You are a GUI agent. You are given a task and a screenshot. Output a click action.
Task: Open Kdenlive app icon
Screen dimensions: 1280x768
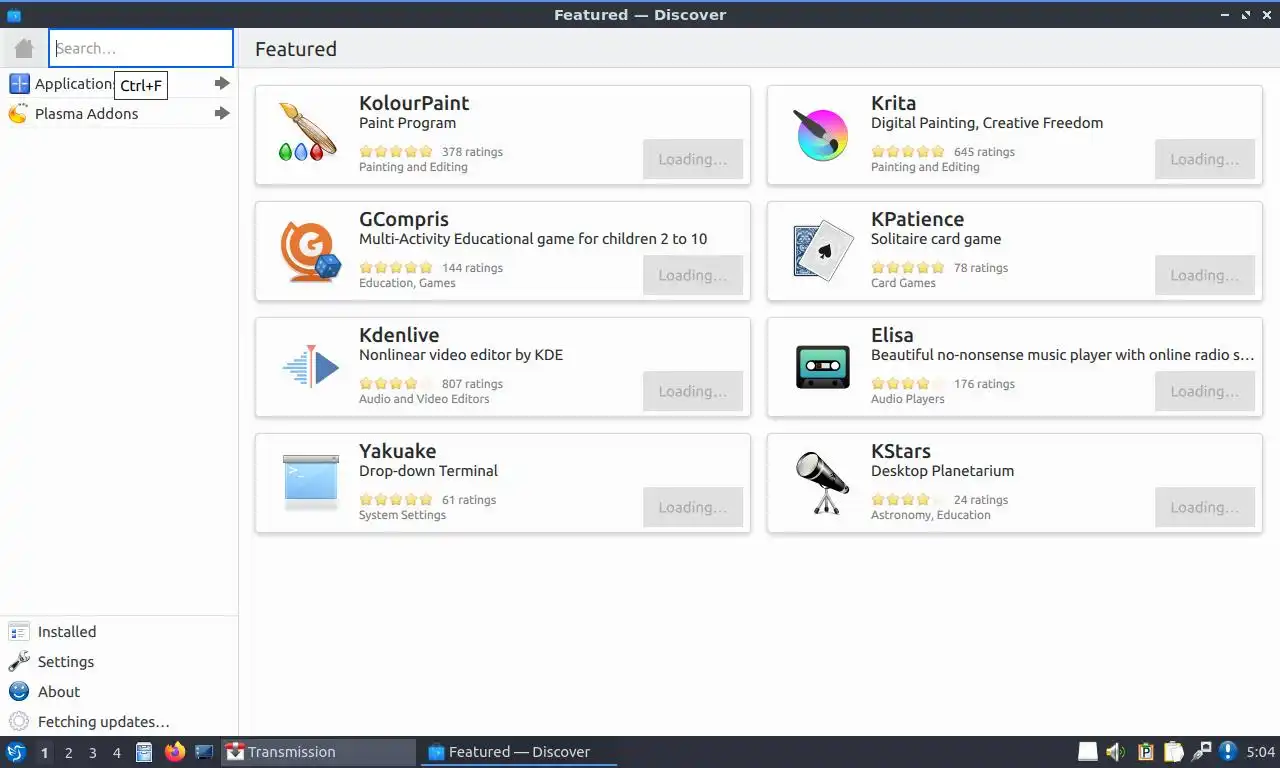(312, 367)
